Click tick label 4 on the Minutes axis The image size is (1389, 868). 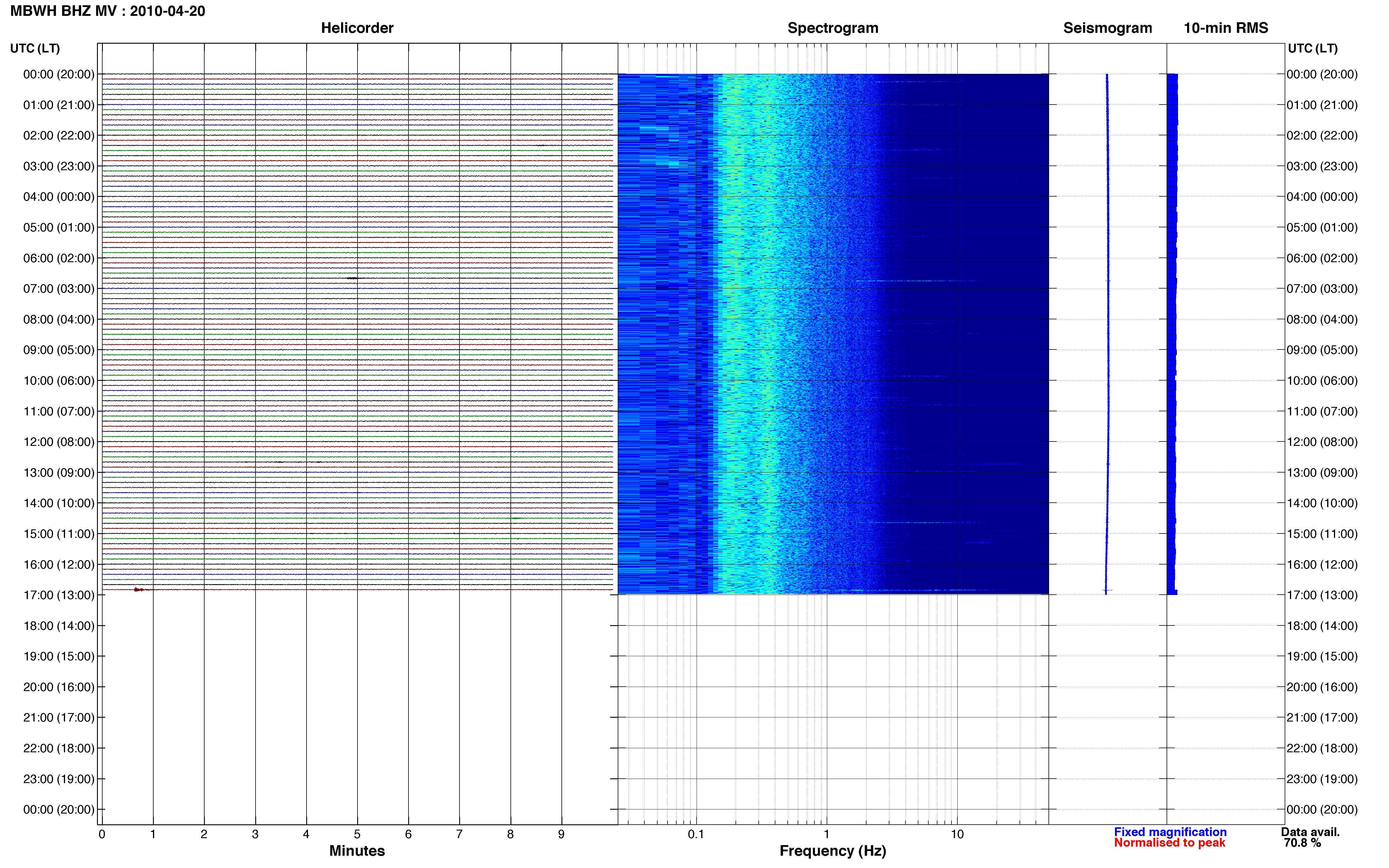306,834
